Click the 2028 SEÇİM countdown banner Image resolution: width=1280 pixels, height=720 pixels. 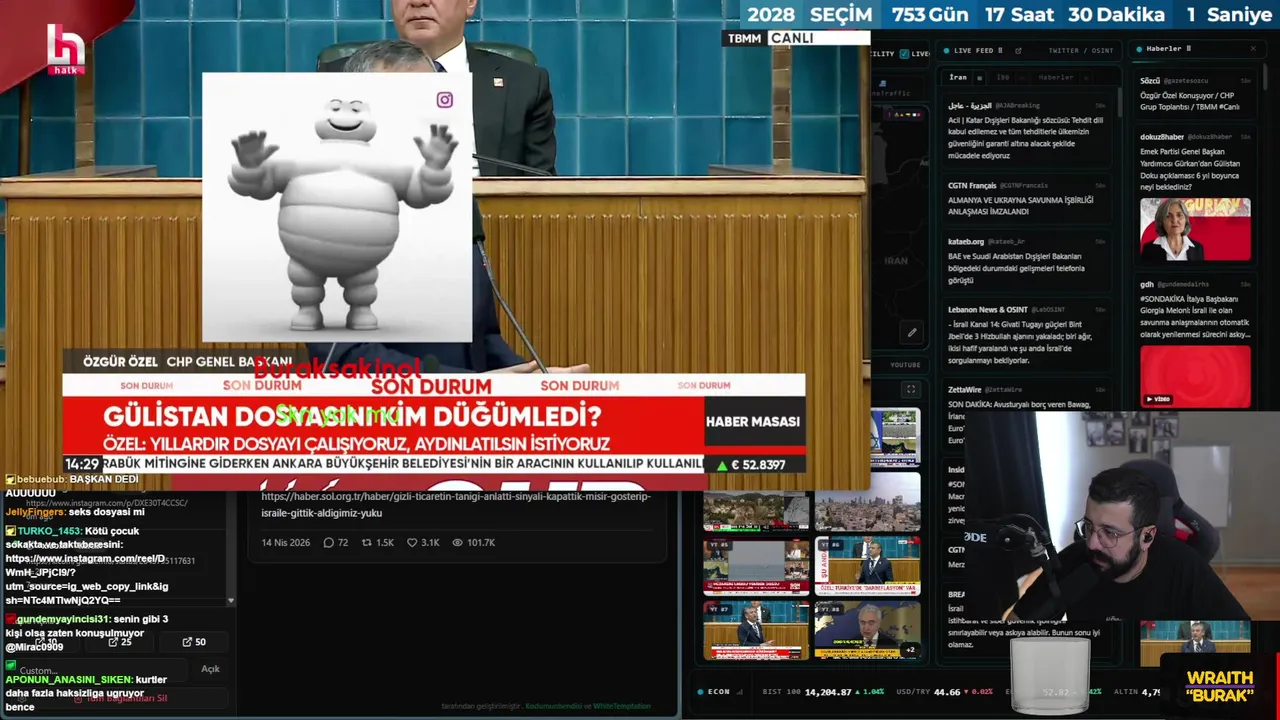click(x=1010, y=14)
